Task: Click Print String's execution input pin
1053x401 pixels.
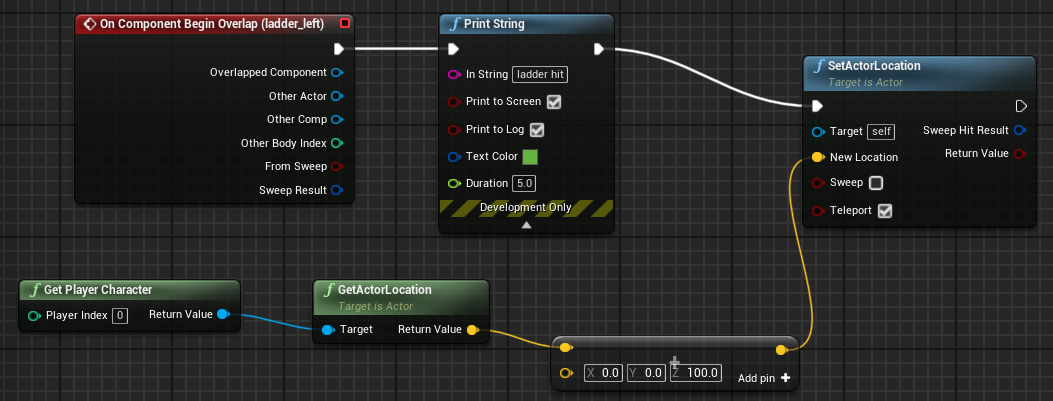Action: (x=453, y=48)
